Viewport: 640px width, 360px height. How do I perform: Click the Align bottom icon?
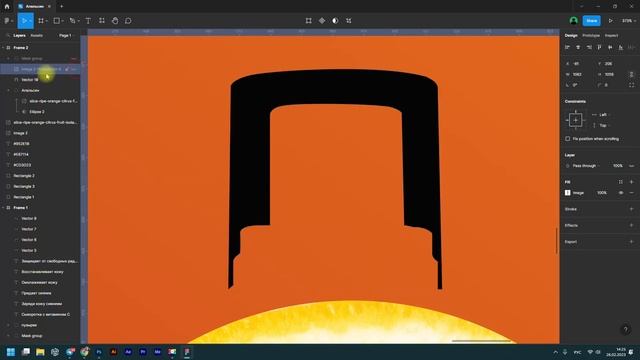(621, 47)
